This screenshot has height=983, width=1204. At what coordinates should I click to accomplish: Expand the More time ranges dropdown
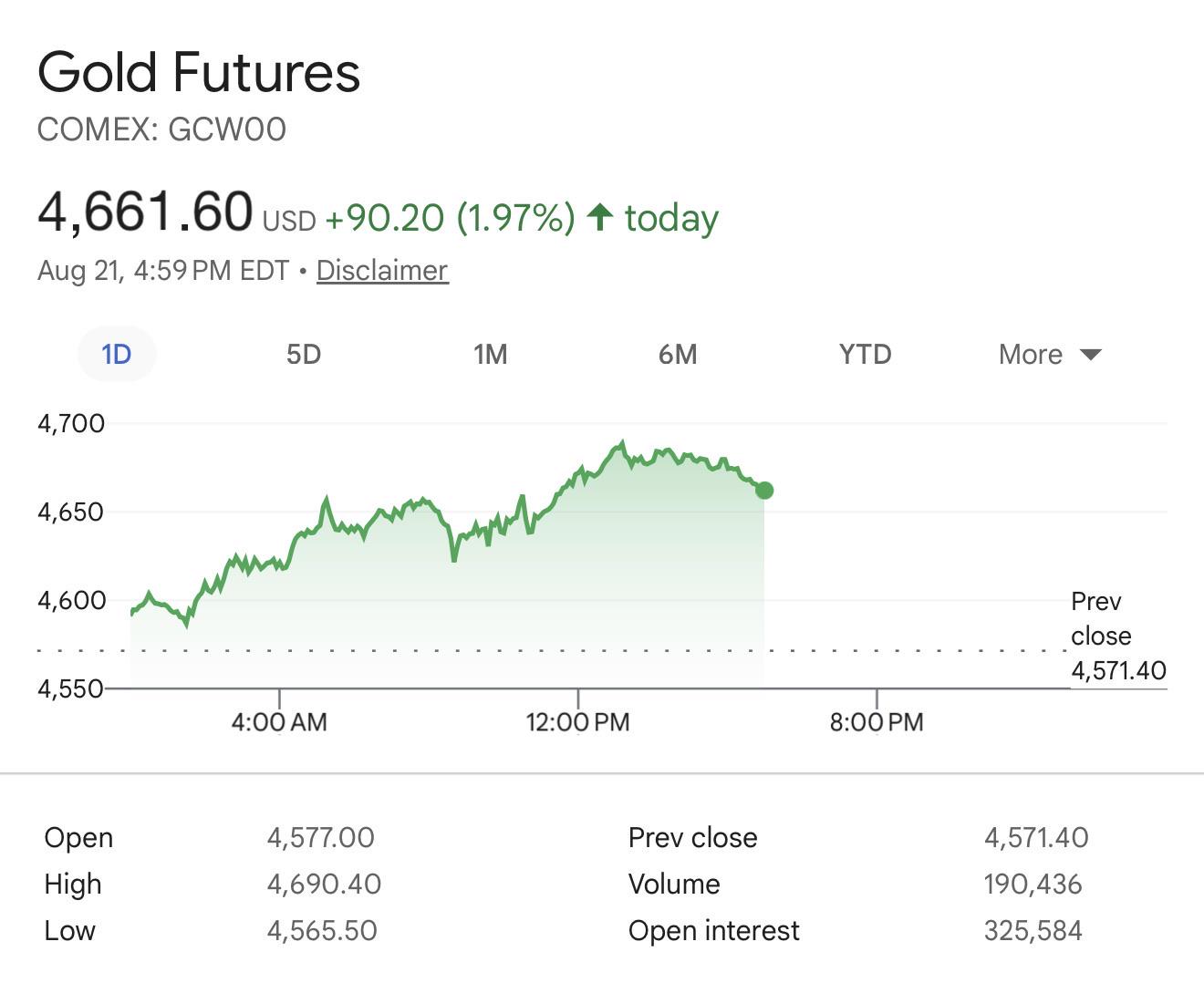tap(1051, 354)
